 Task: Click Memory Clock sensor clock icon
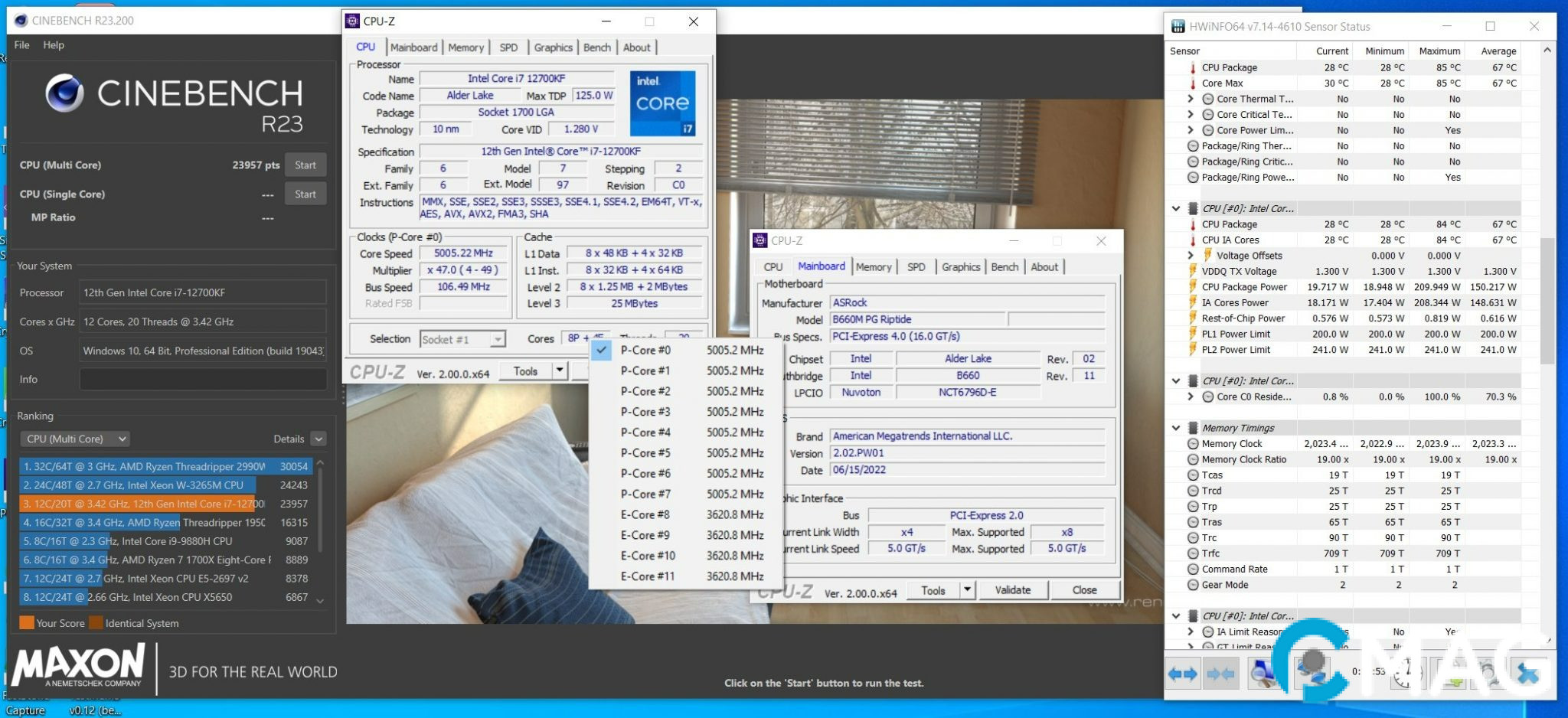click(x=1193, y=444)
